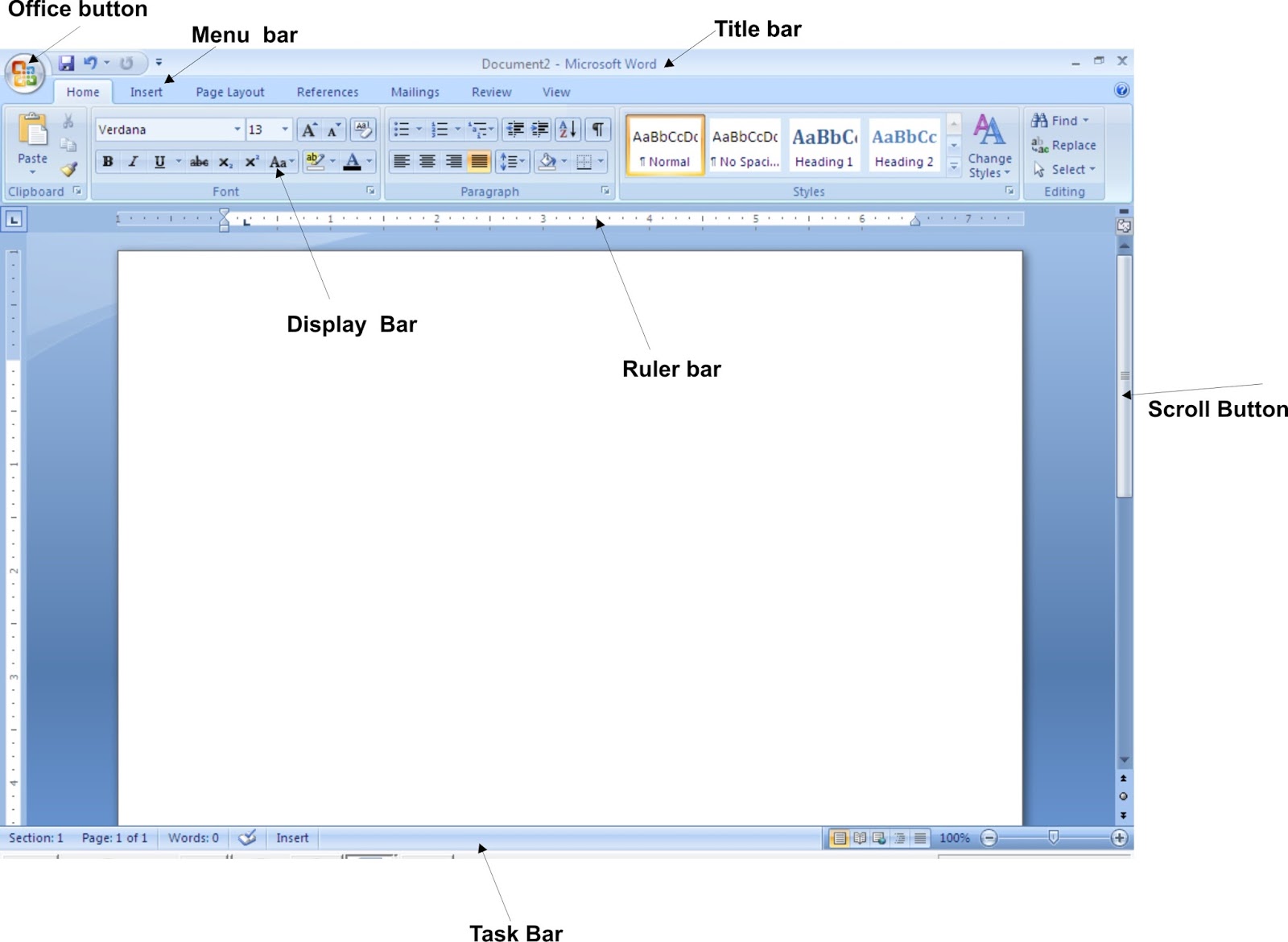Undo the last action
This screenshot has width=1288, height=942.
coord(90,63)
